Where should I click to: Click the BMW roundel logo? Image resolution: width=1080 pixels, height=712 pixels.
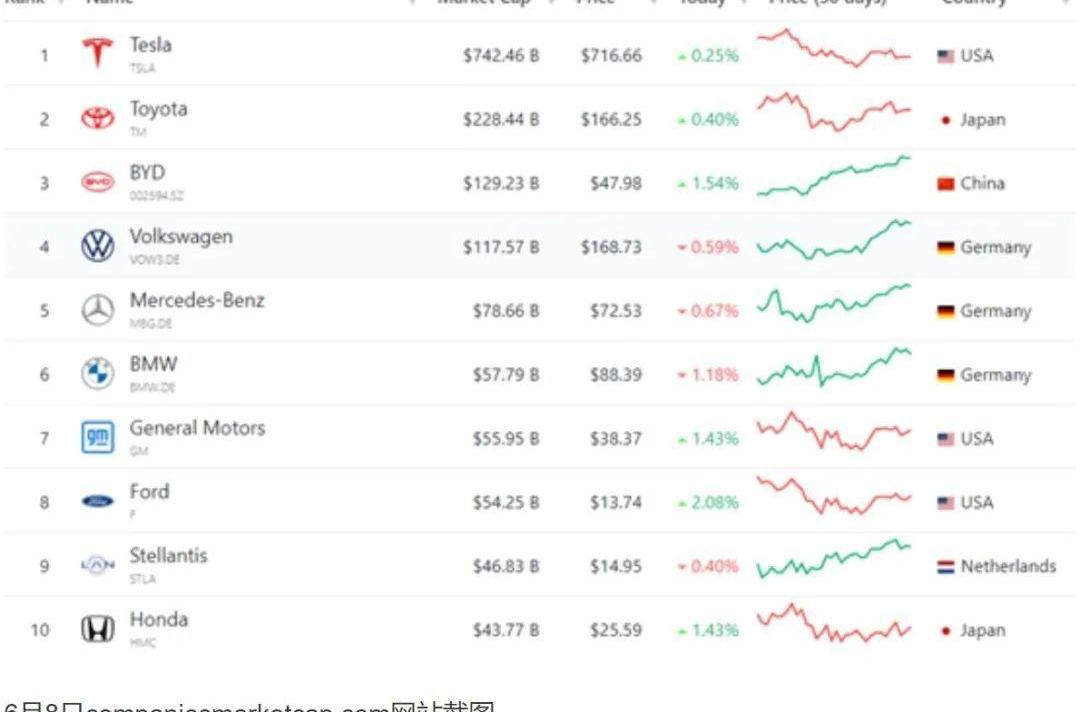pos(98,374)
